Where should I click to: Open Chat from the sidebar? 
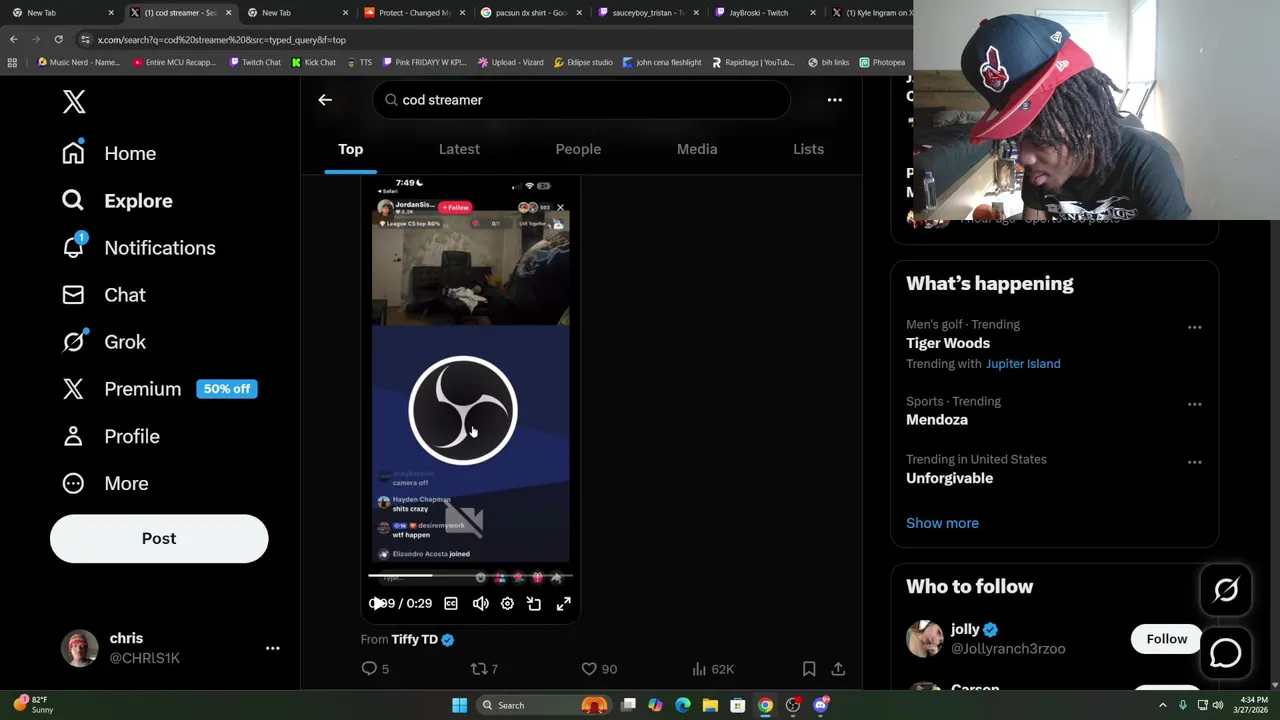pos(103,295)
